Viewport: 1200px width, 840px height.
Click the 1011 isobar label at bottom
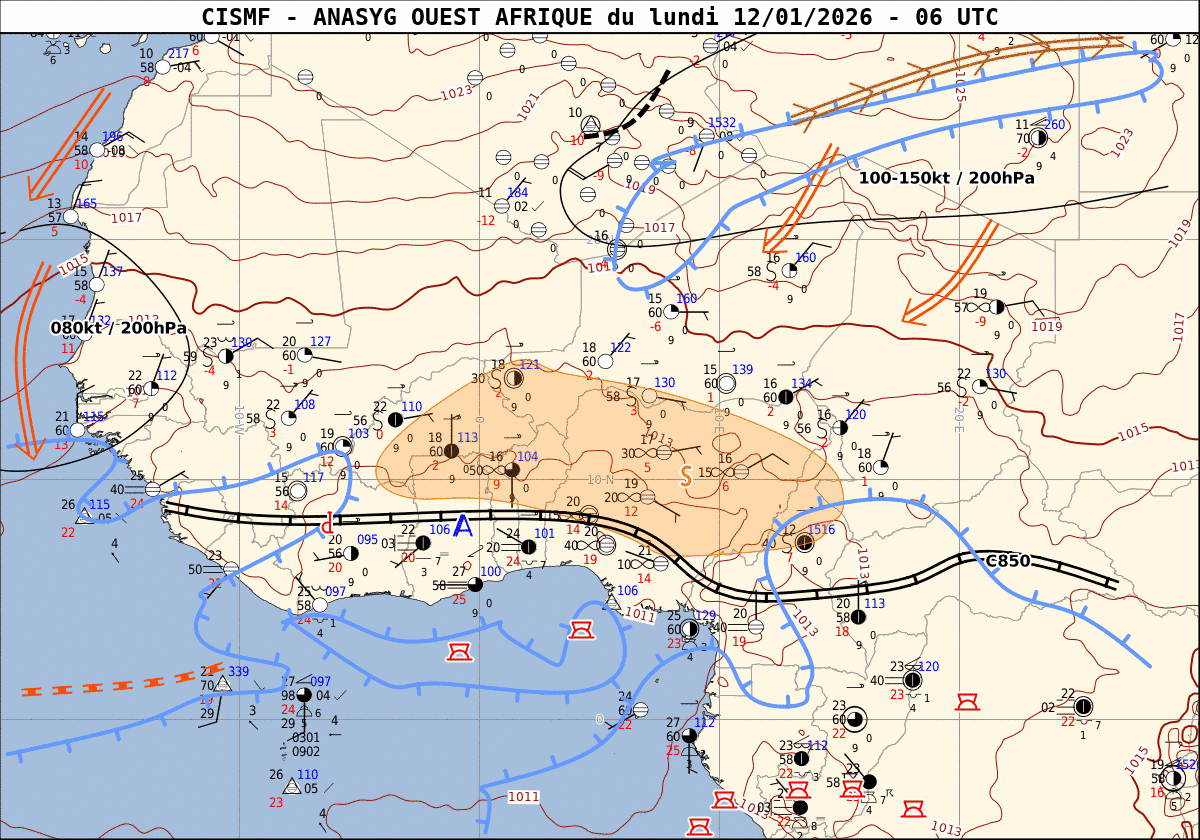[523, 797]
